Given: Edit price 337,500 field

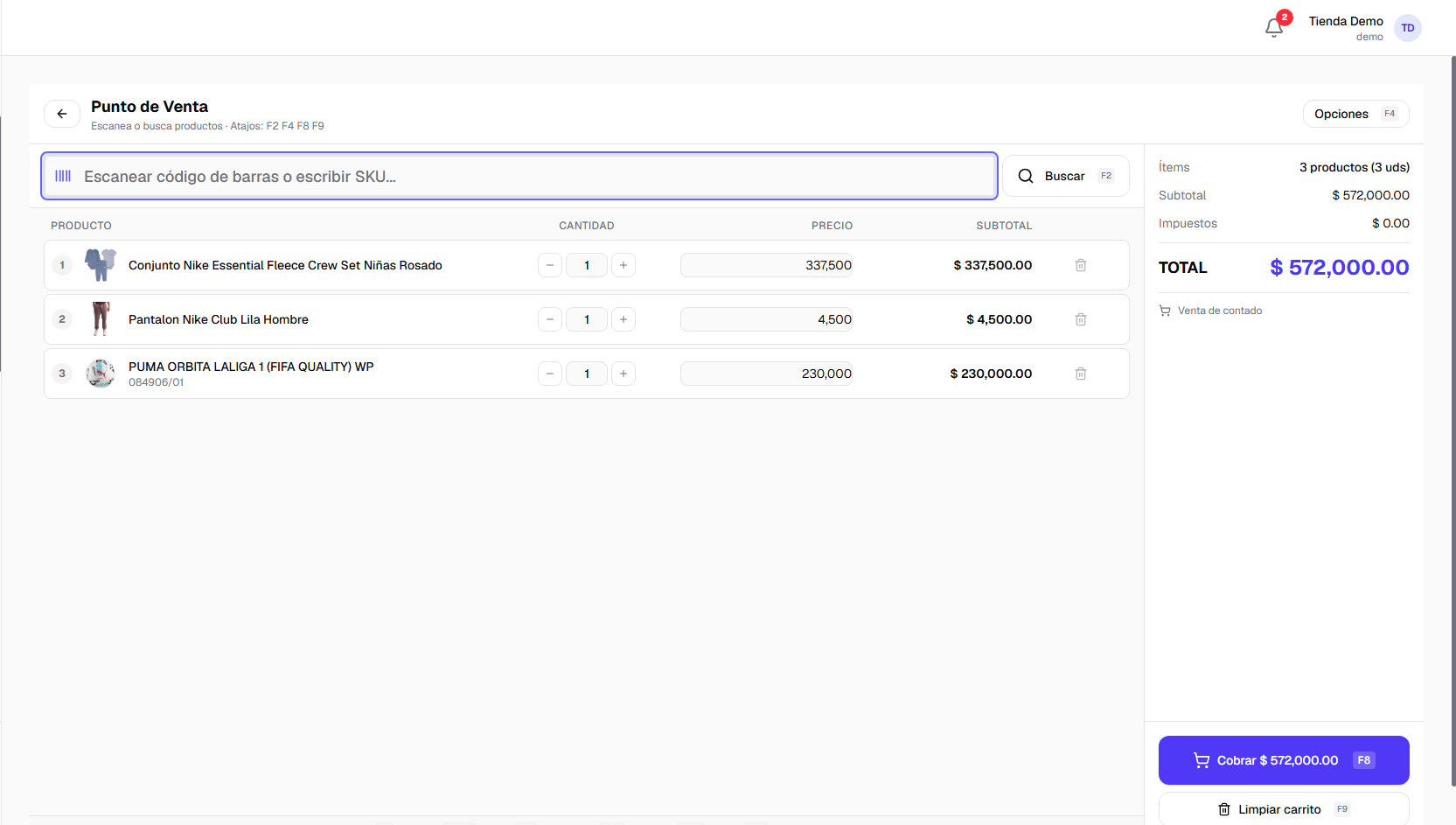Looking at the screenshot, I should (x=766, y=265).
